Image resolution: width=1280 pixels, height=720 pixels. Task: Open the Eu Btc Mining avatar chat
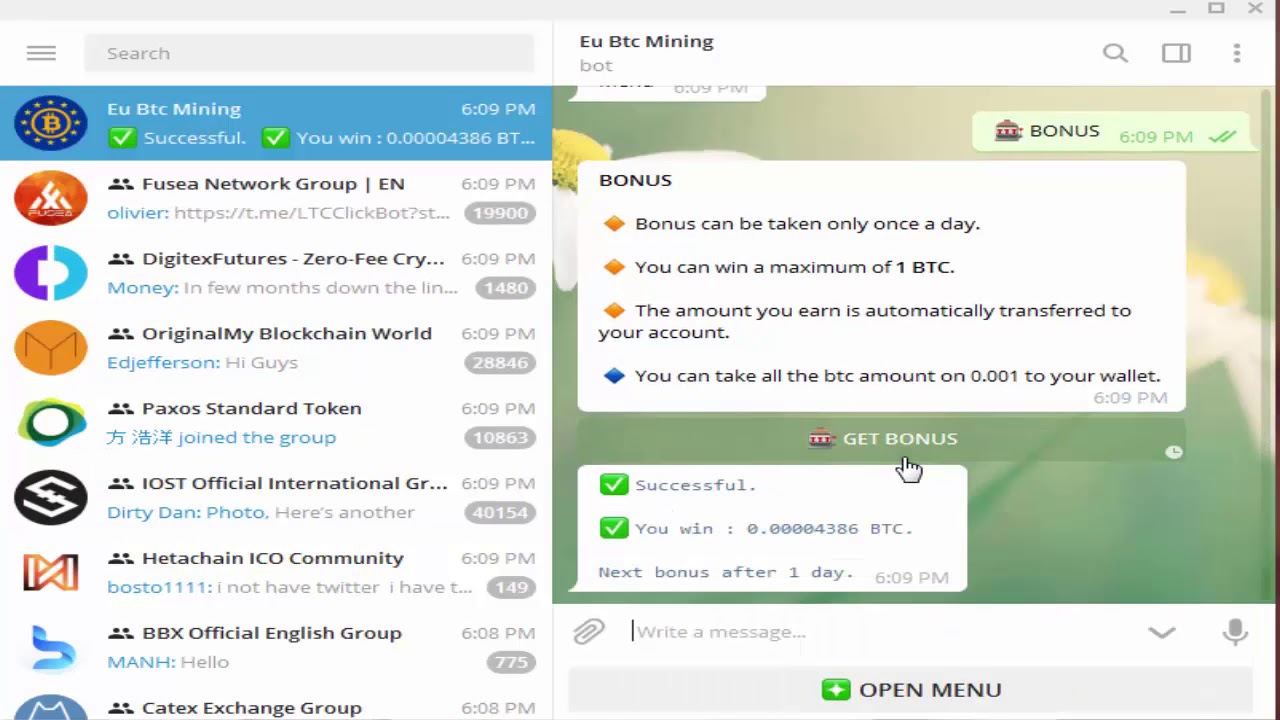point(51,123)
